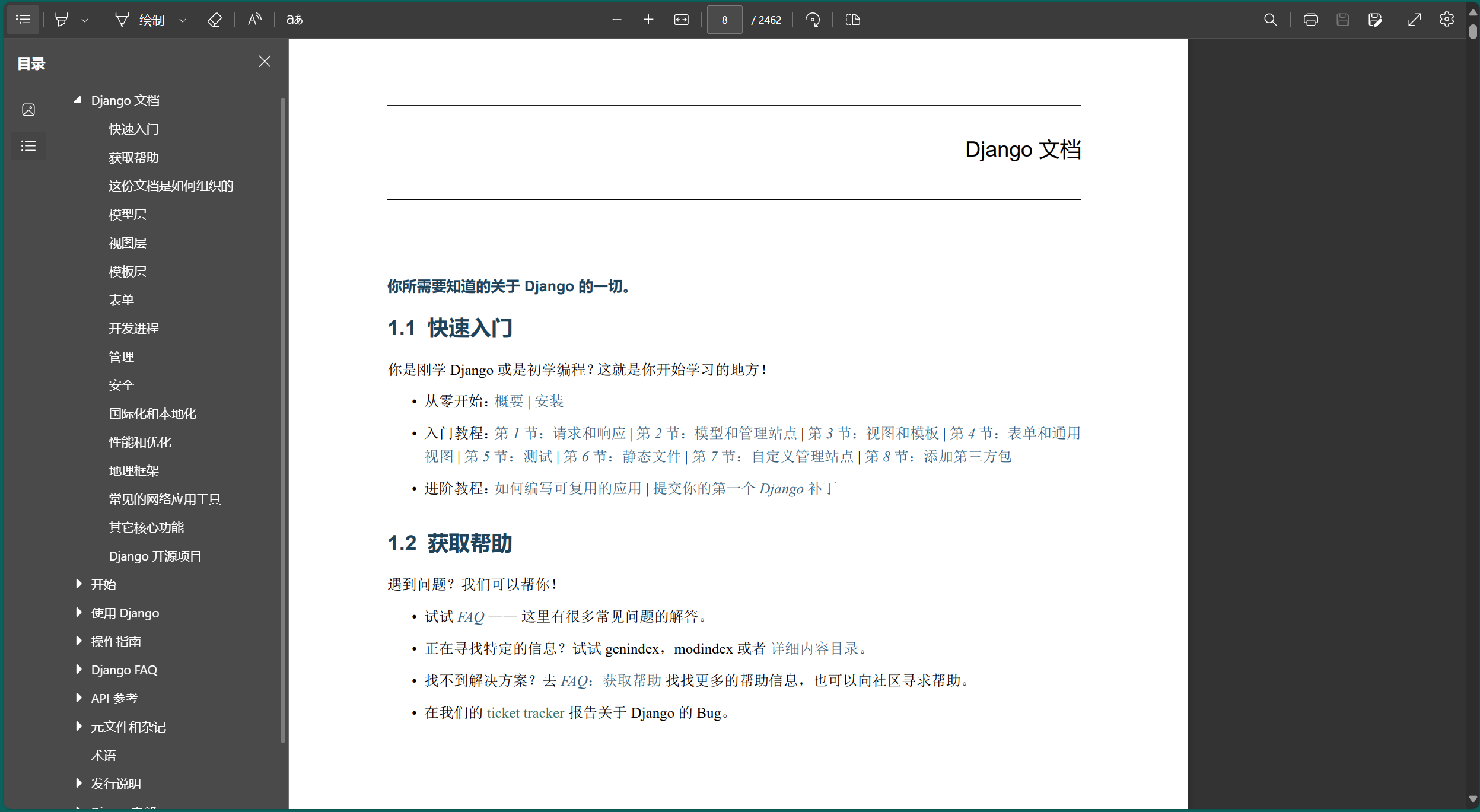Rotate the page

coord(812,20)
